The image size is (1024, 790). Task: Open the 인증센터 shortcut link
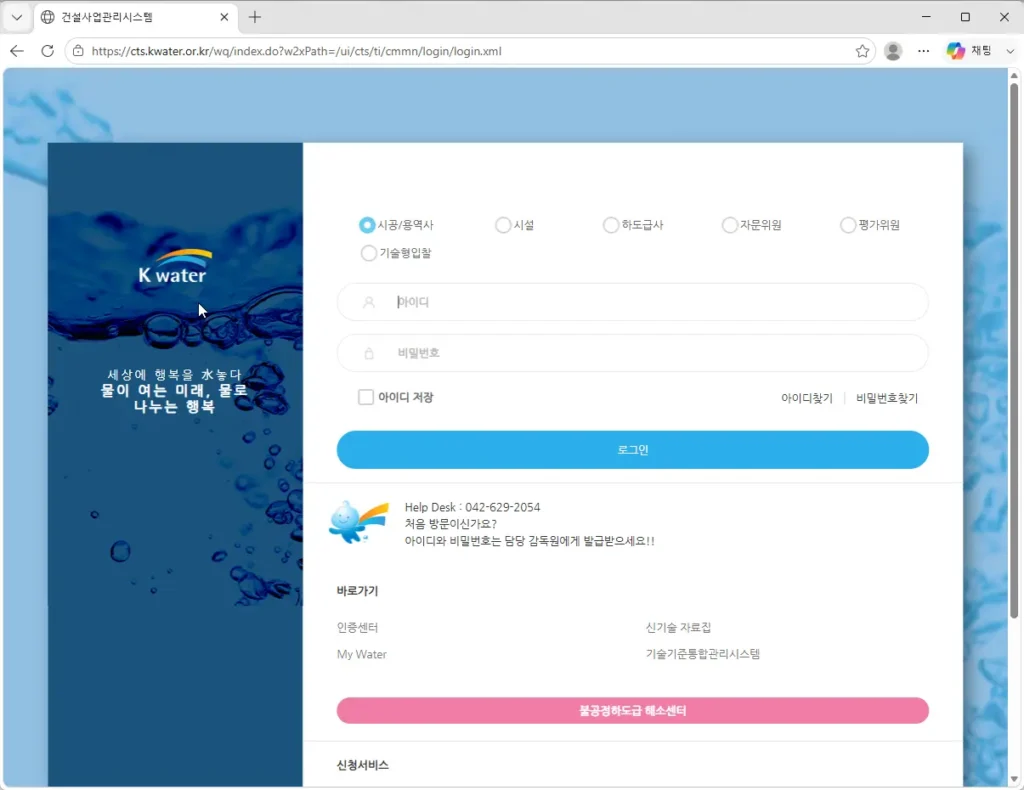point(357,627)
